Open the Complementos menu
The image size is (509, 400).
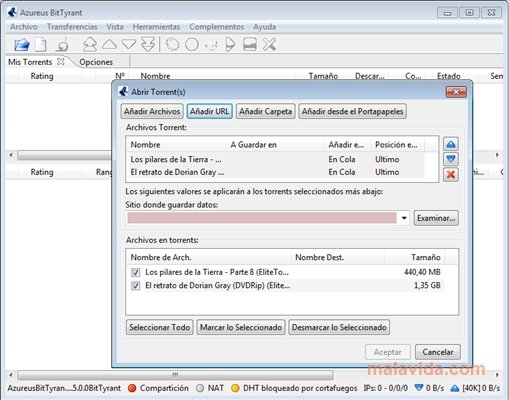(217, 27)
